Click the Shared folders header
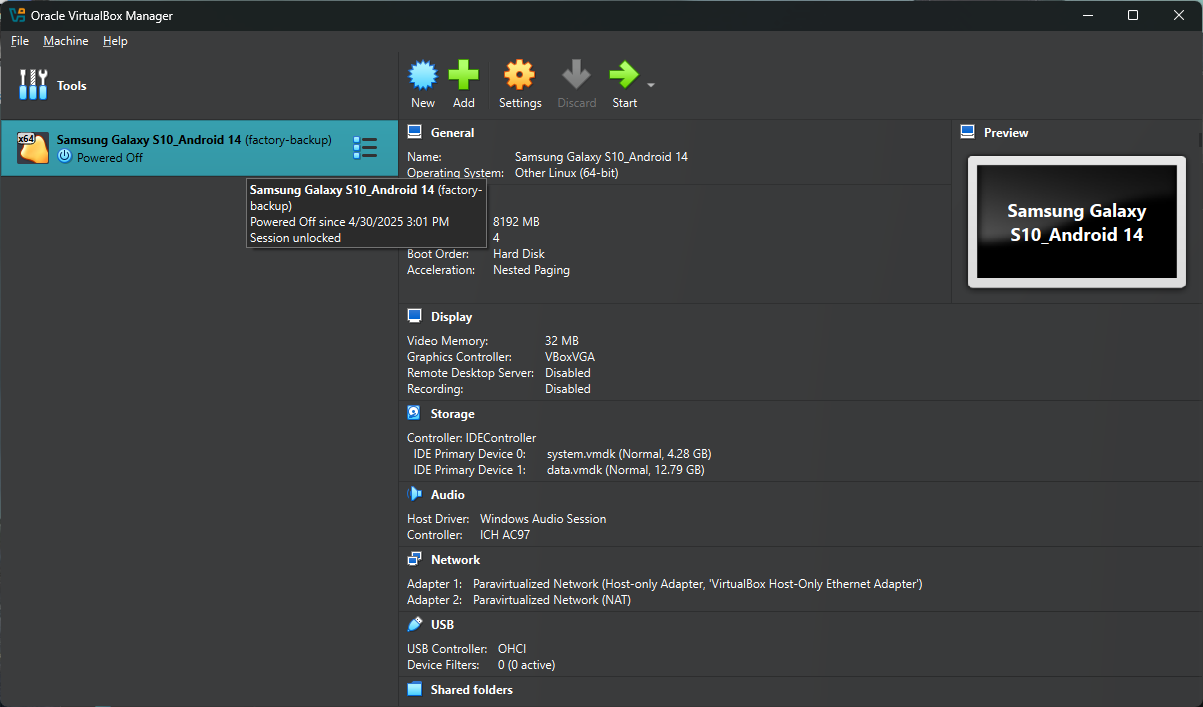This screenshot has width=1203, height=707. coord(471,690)
